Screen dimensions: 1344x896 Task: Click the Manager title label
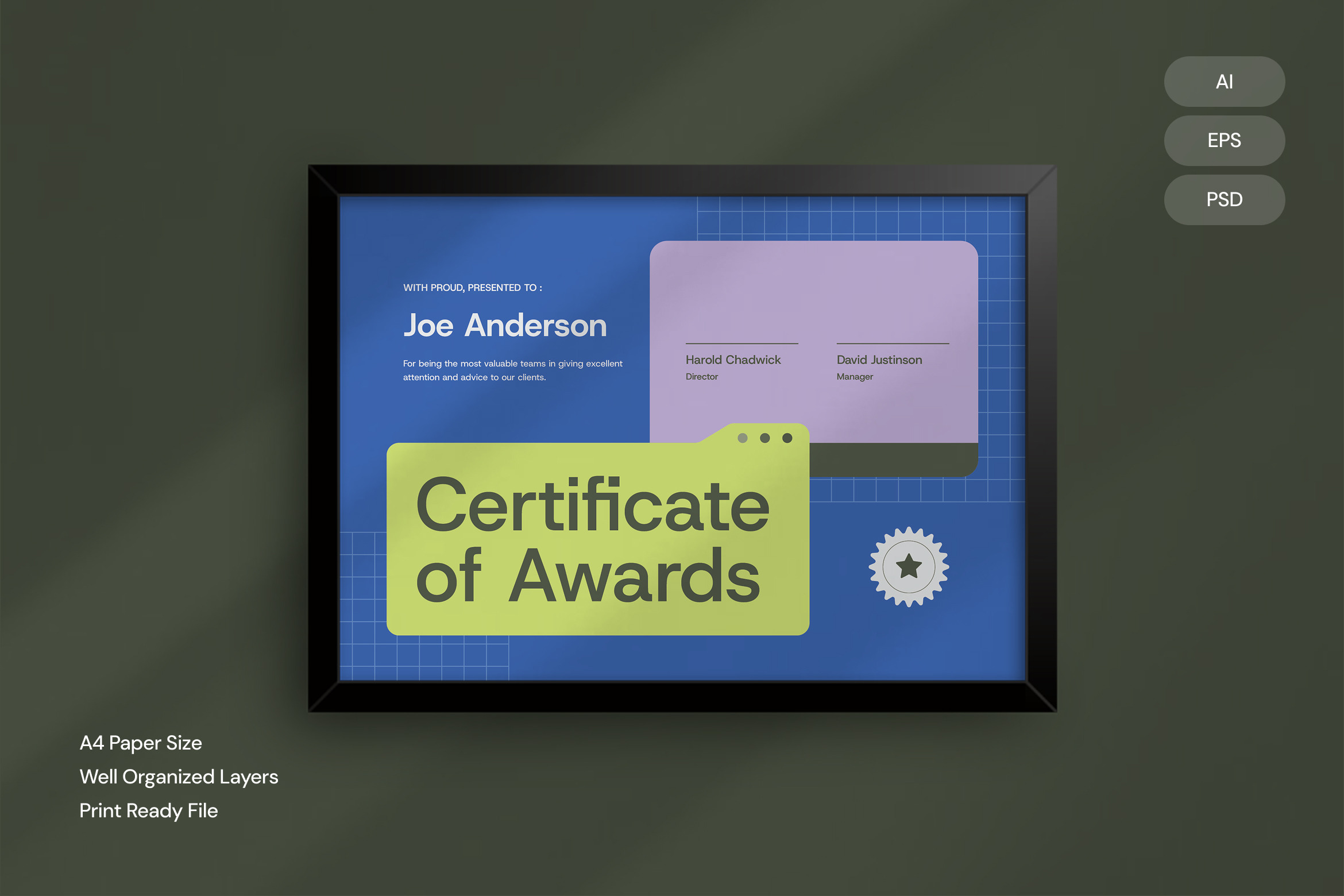(x=854, y=377)
